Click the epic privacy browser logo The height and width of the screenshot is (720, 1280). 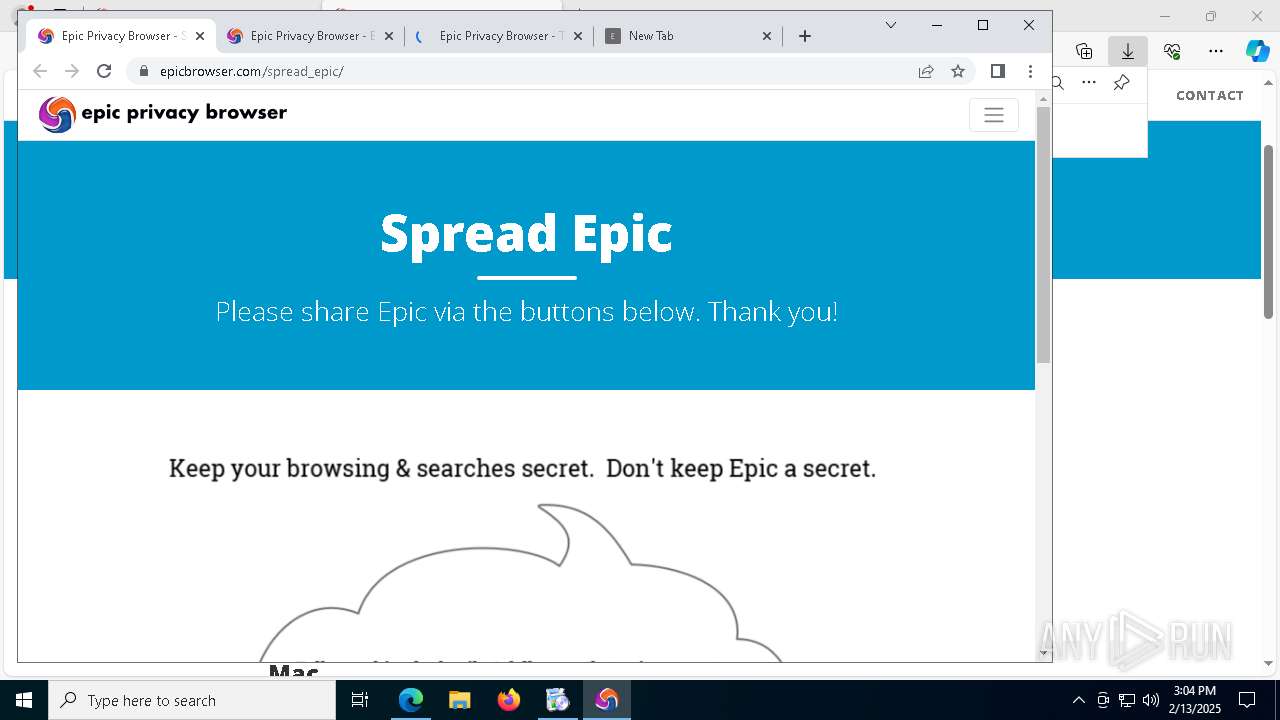click(162, 114)
